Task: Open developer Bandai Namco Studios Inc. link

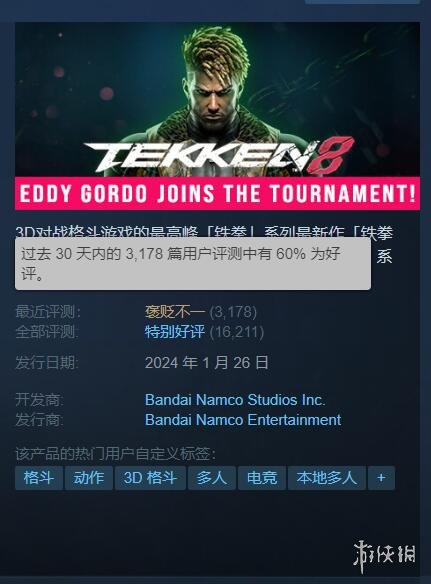Action: [x=235, y=400]
